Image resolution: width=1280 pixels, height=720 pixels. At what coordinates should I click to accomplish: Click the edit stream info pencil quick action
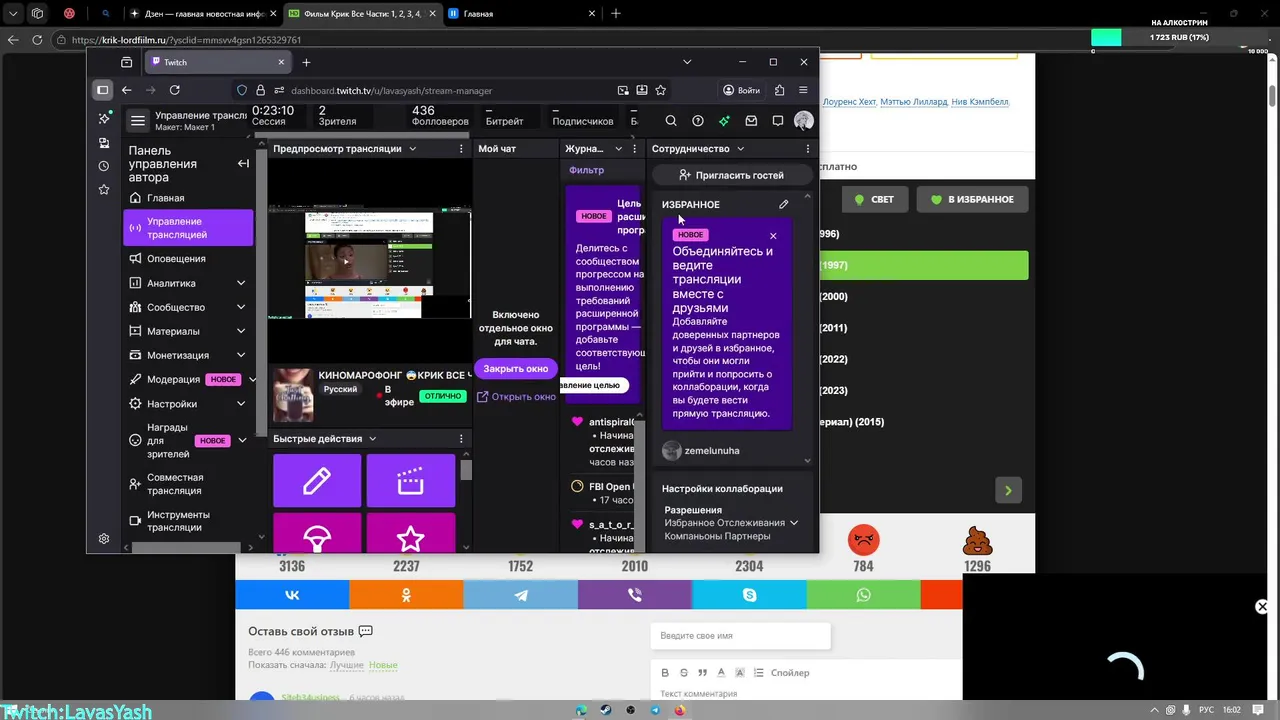coord(317,481)
